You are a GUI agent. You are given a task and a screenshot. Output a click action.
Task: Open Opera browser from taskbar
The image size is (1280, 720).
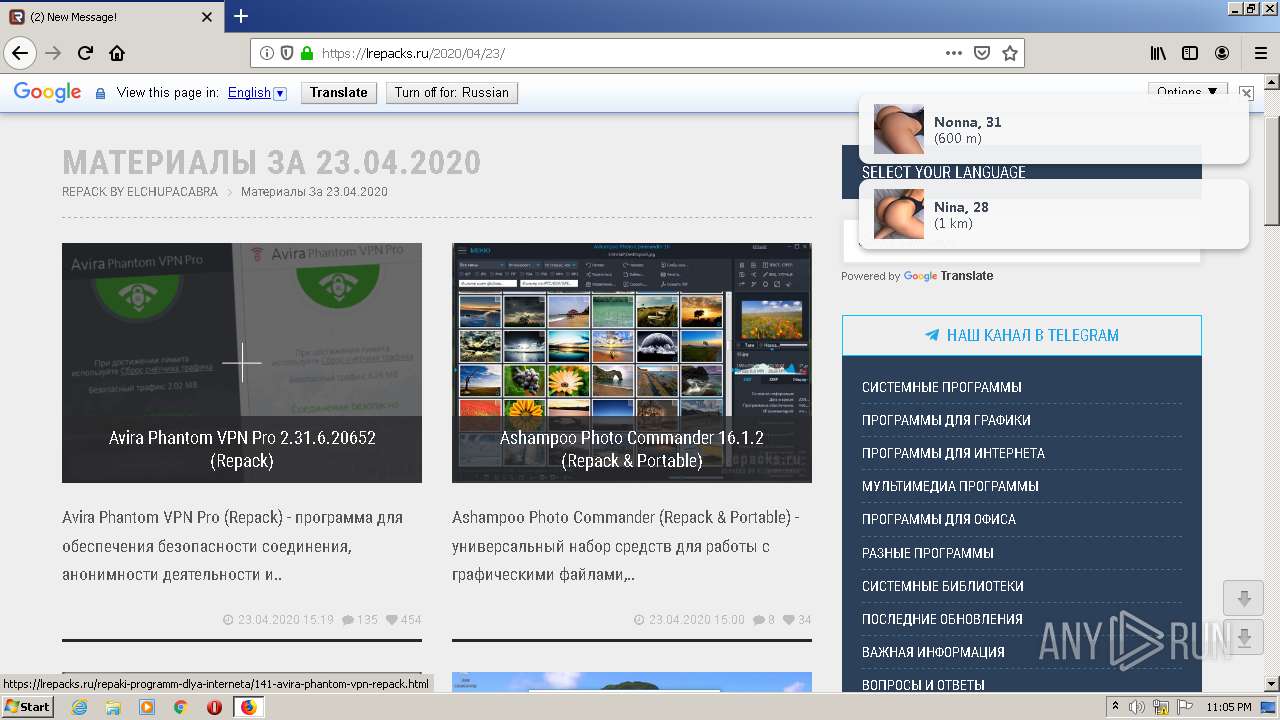pyautogui.click(x=215, y=707)
